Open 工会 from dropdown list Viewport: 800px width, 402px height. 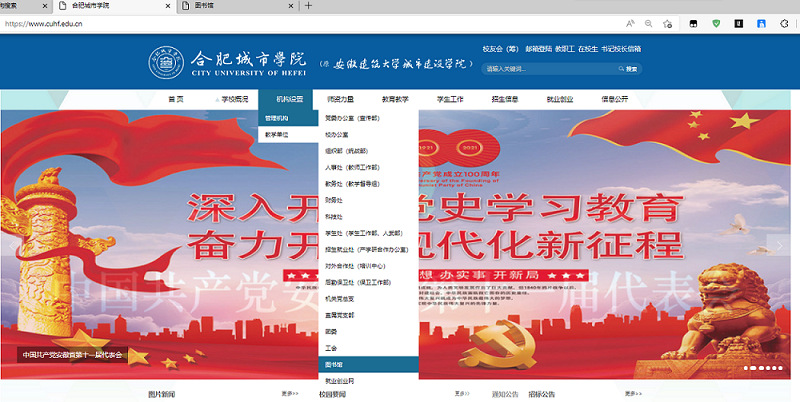click(368, 348)
